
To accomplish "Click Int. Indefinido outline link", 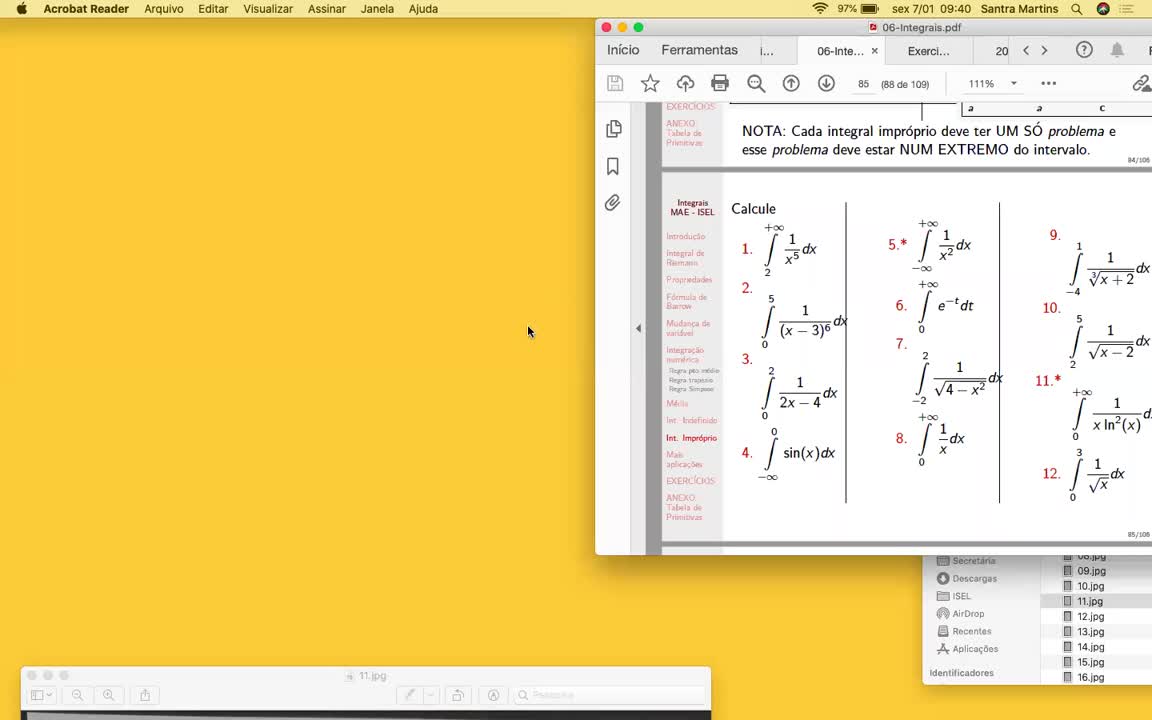I will coord(691,420).
